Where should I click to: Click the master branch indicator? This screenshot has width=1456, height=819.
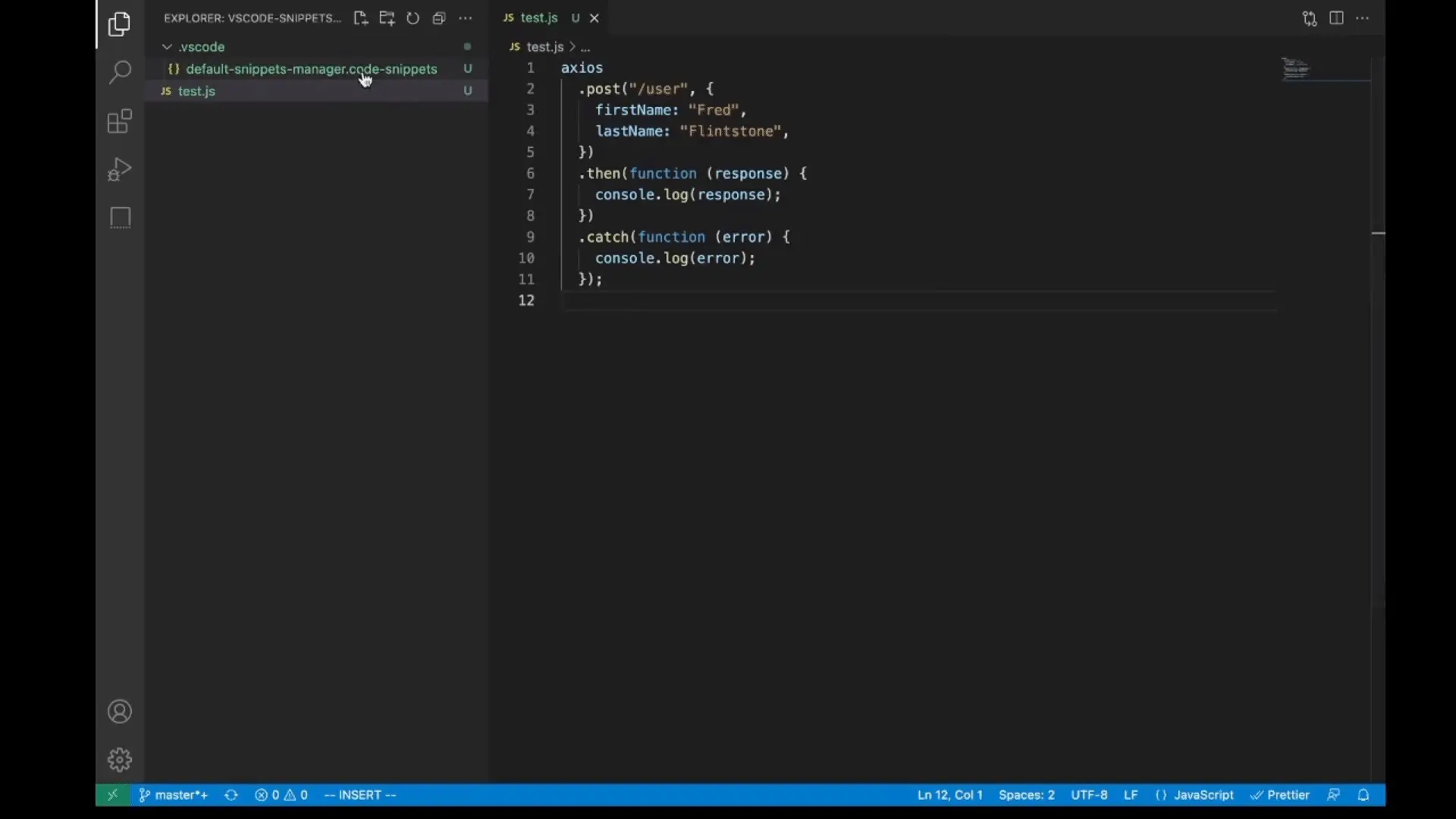click(174, 795)
